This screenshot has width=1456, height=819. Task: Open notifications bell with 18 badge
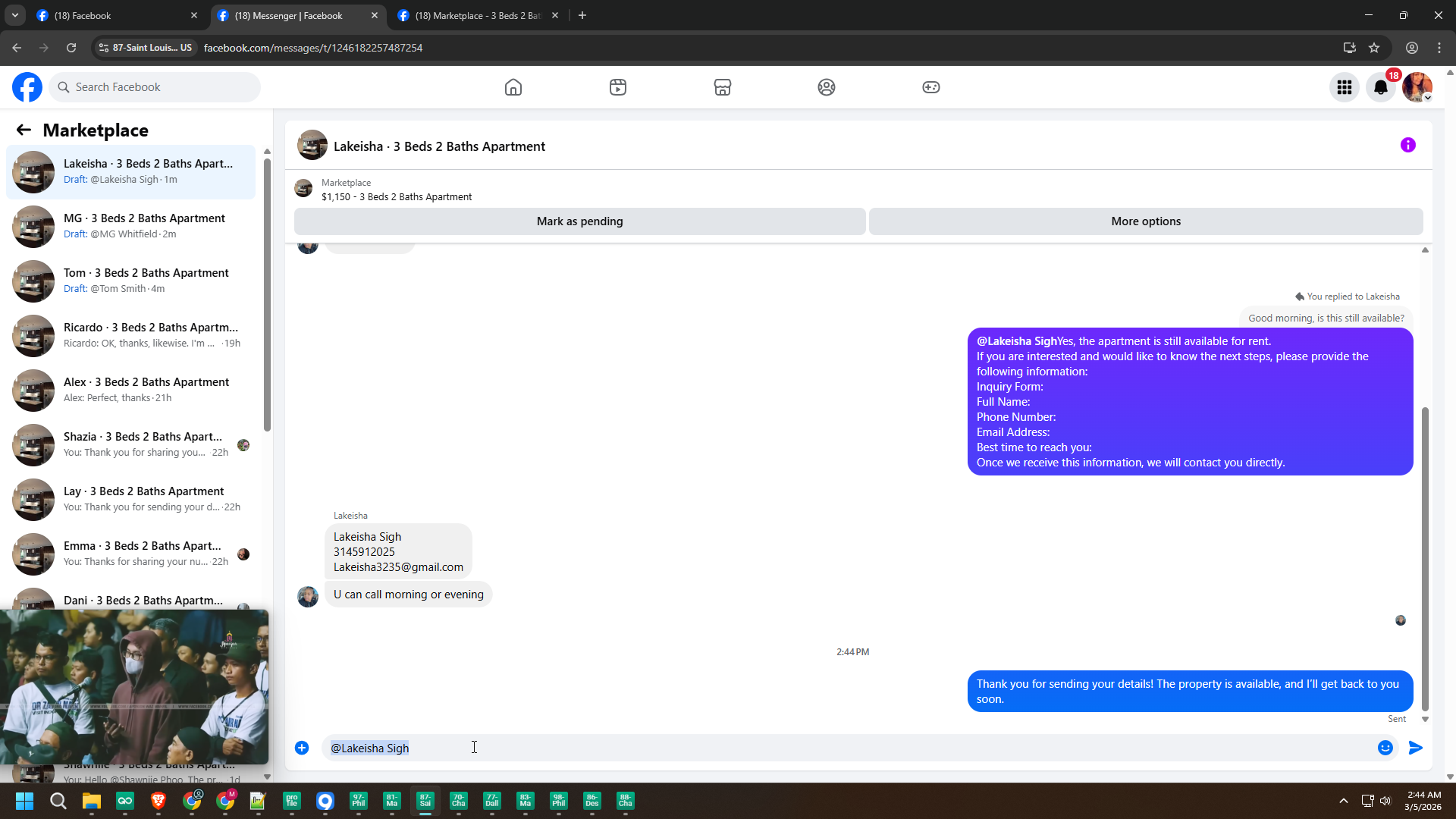[x=1381, y=87]
